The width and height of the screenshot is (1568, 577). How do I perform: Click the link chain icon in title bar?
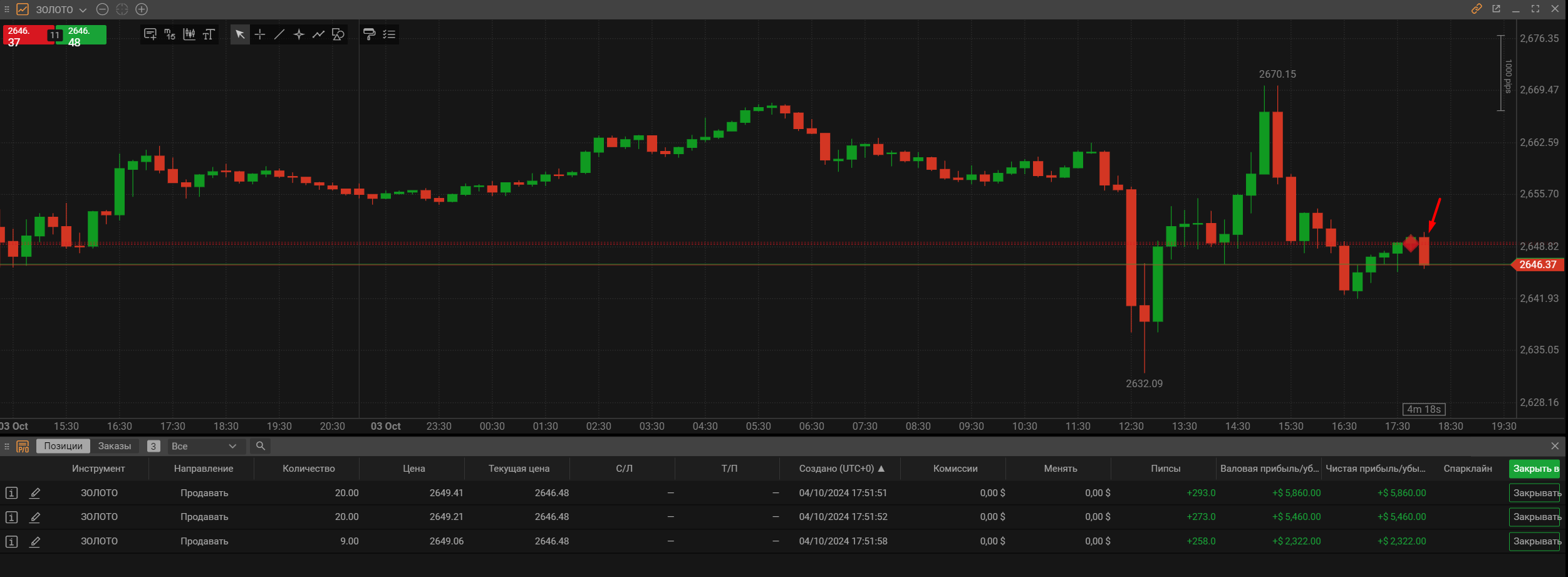(1477, 9)
